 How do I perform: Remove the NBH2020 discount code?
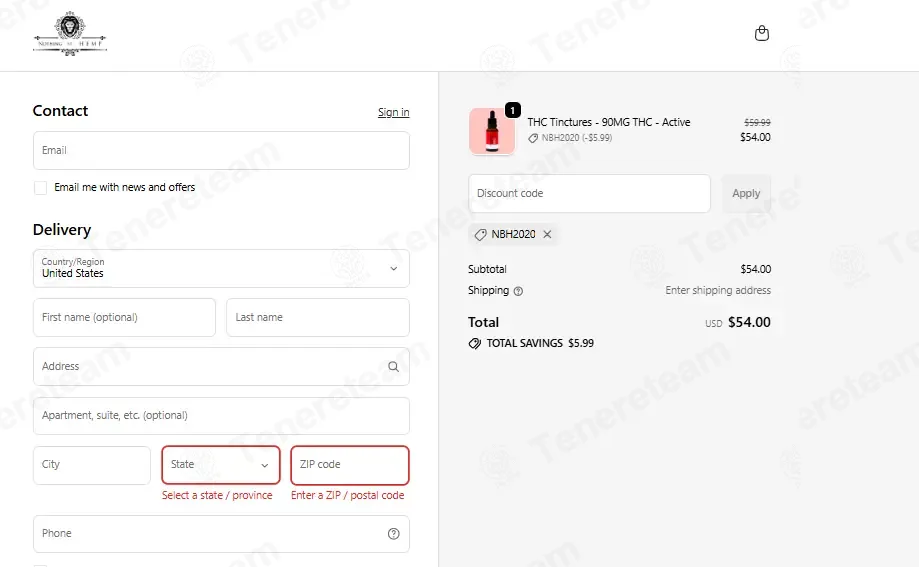(x=547, y=234)
